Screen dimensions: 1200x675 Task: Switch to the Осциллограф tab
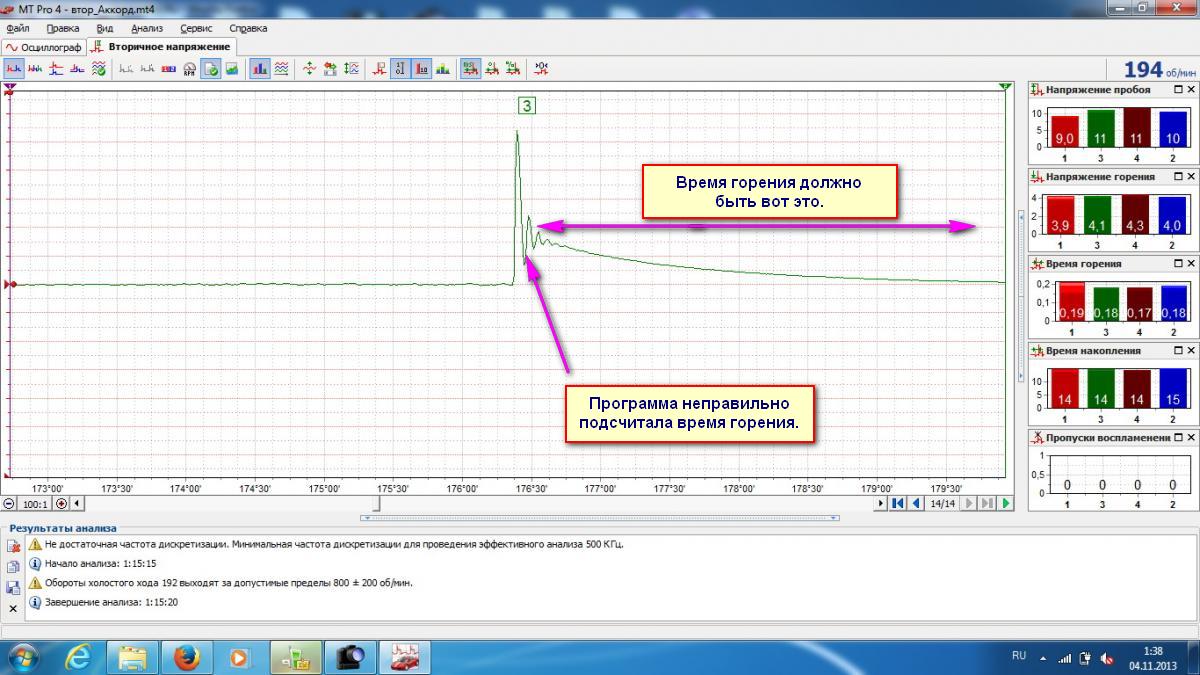click(43, 47)
